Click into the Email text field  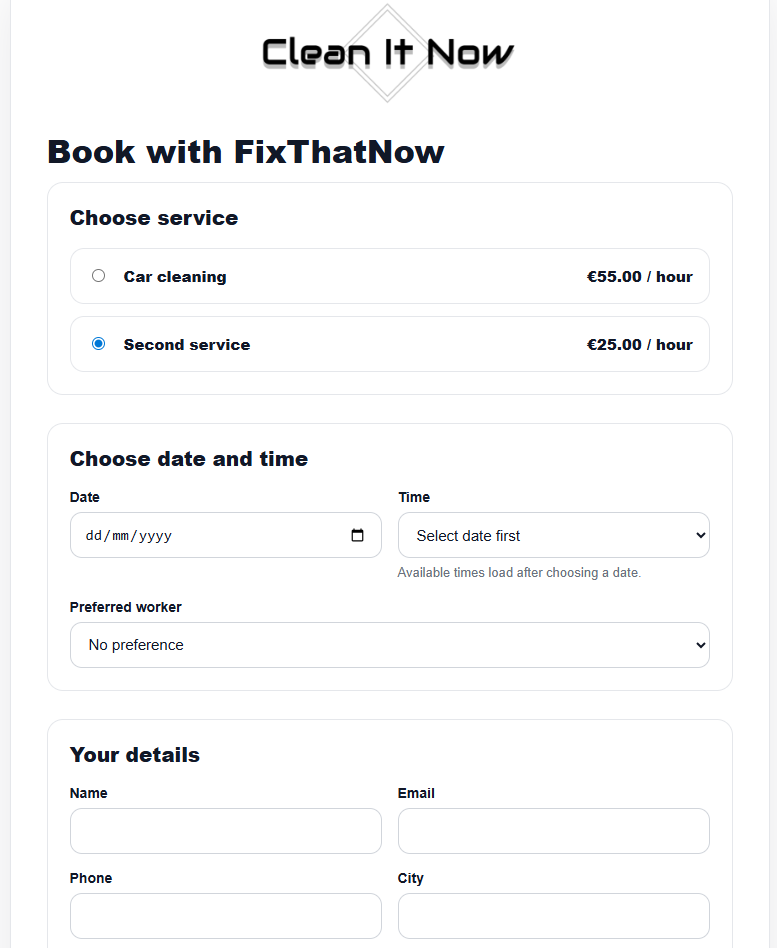pyautogui.click(x=554, y=831)
